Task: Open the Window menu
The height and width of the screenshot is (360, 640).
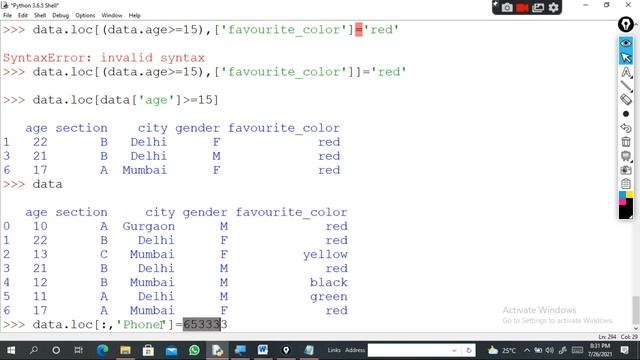Action: pyautogui.click(x=112, y=16)
